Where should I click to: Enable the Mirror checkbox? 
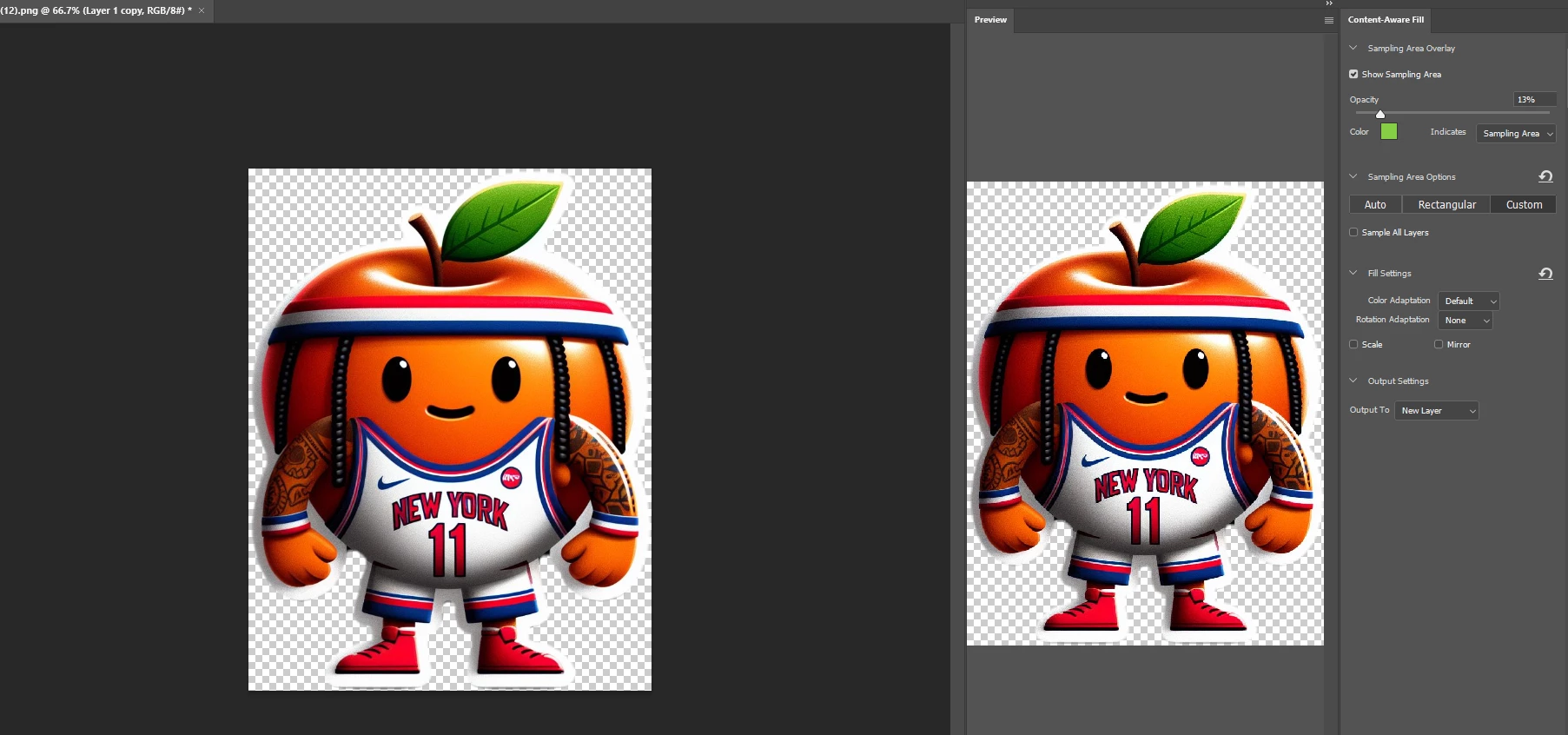1439,344
